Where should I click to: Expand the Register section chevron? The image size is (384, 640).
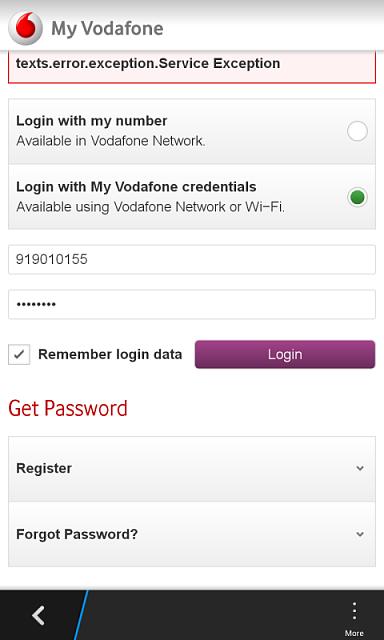(x=360, y=468)
